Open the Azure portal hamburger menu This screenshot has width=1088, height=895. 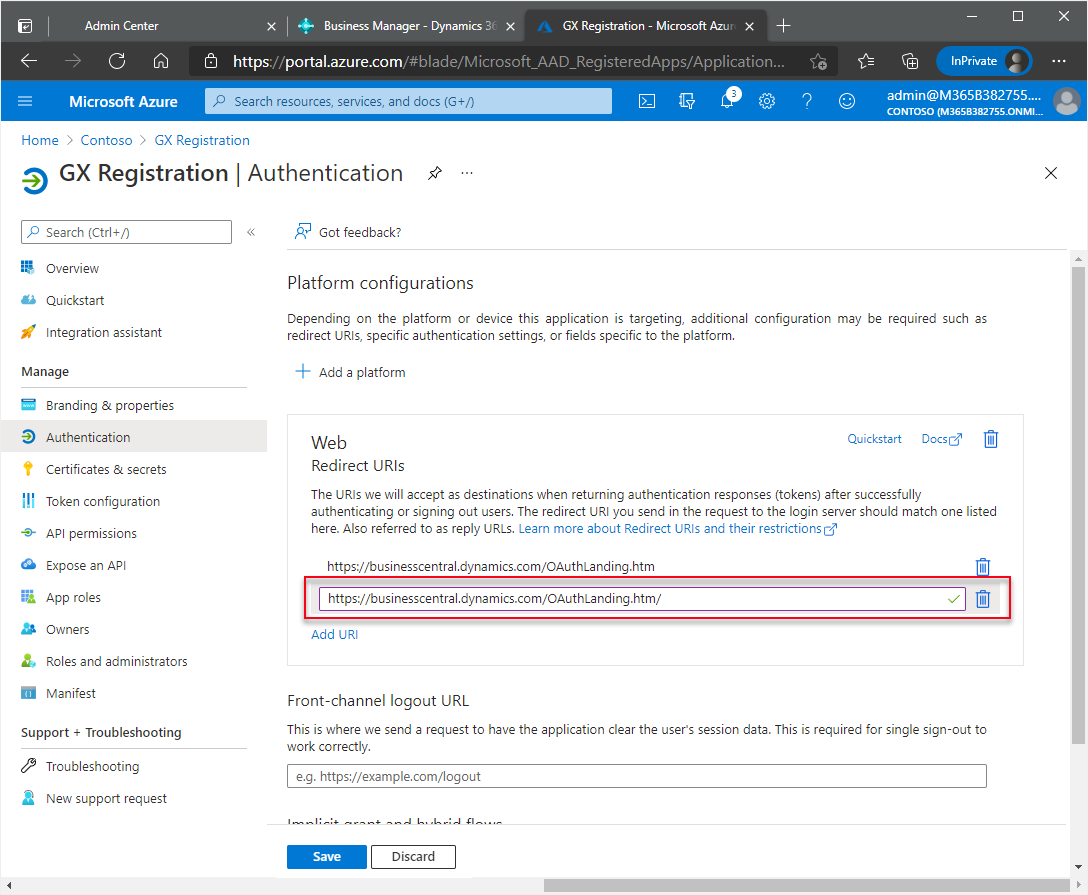[x=26, y=101]
